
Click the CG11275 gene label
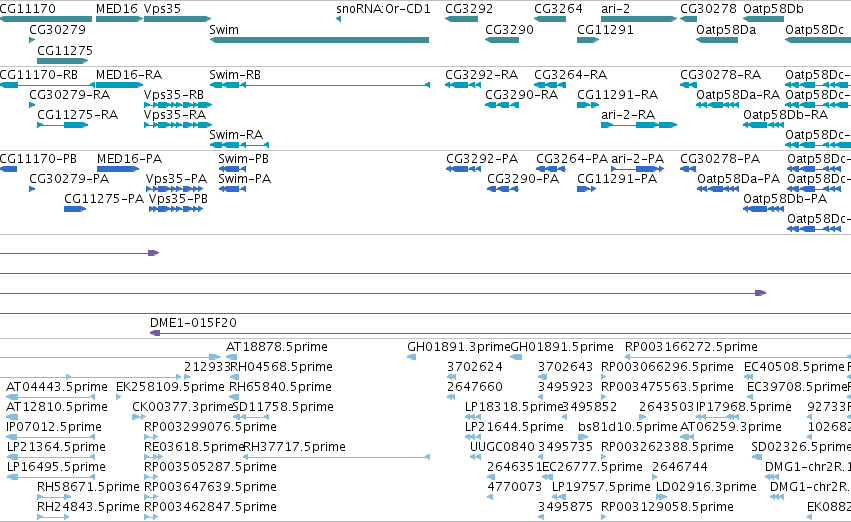click(x=65, y=51)
